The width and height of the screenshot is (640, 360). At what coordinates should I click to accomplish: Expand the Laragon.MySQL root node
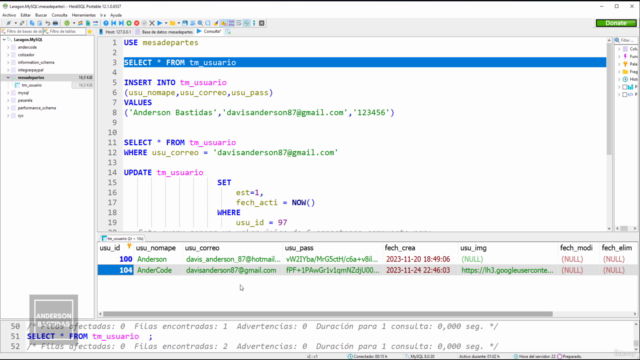pos(4,40)
